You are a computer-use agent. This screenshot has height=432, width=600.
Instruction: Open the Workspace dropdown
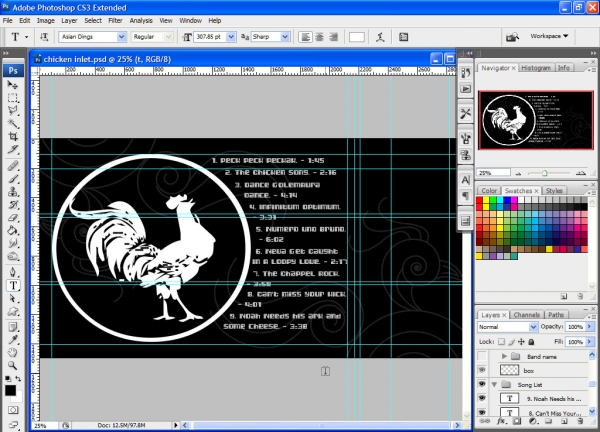[x=549, y=36]
